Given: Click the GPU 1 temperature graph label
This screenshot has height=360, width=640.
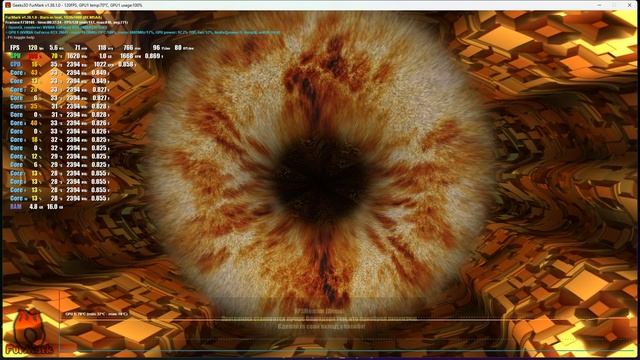Looking at the screenshot, I should coord(97,314).
